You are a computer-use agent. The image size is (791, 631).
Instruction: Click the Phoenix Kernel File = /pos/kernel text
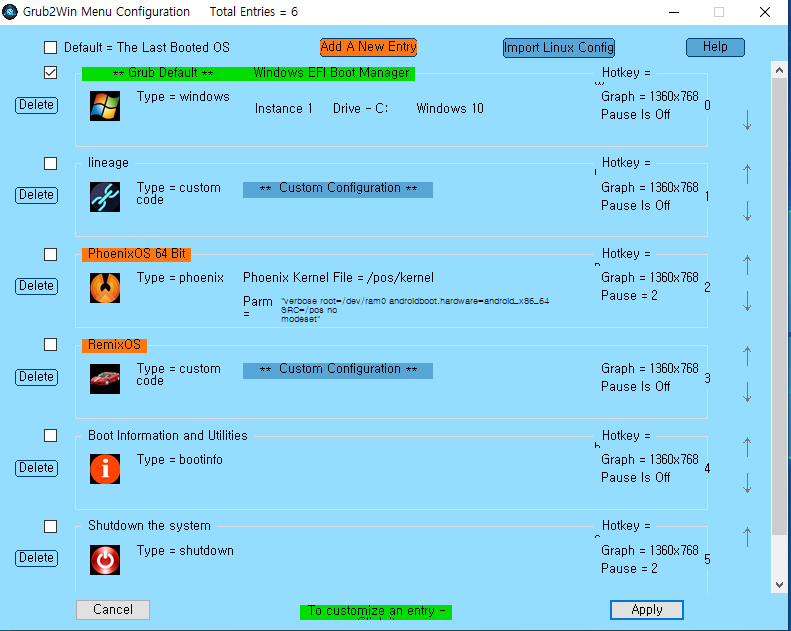(338, 278)
